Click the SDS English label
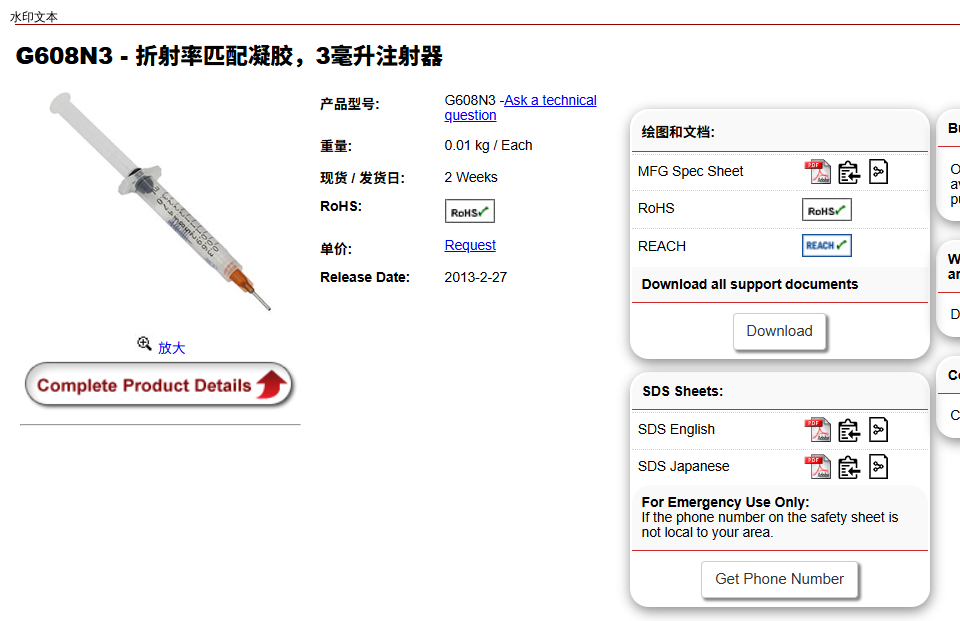Viewport: 960px width, 621px height. [x=676, y=429]
